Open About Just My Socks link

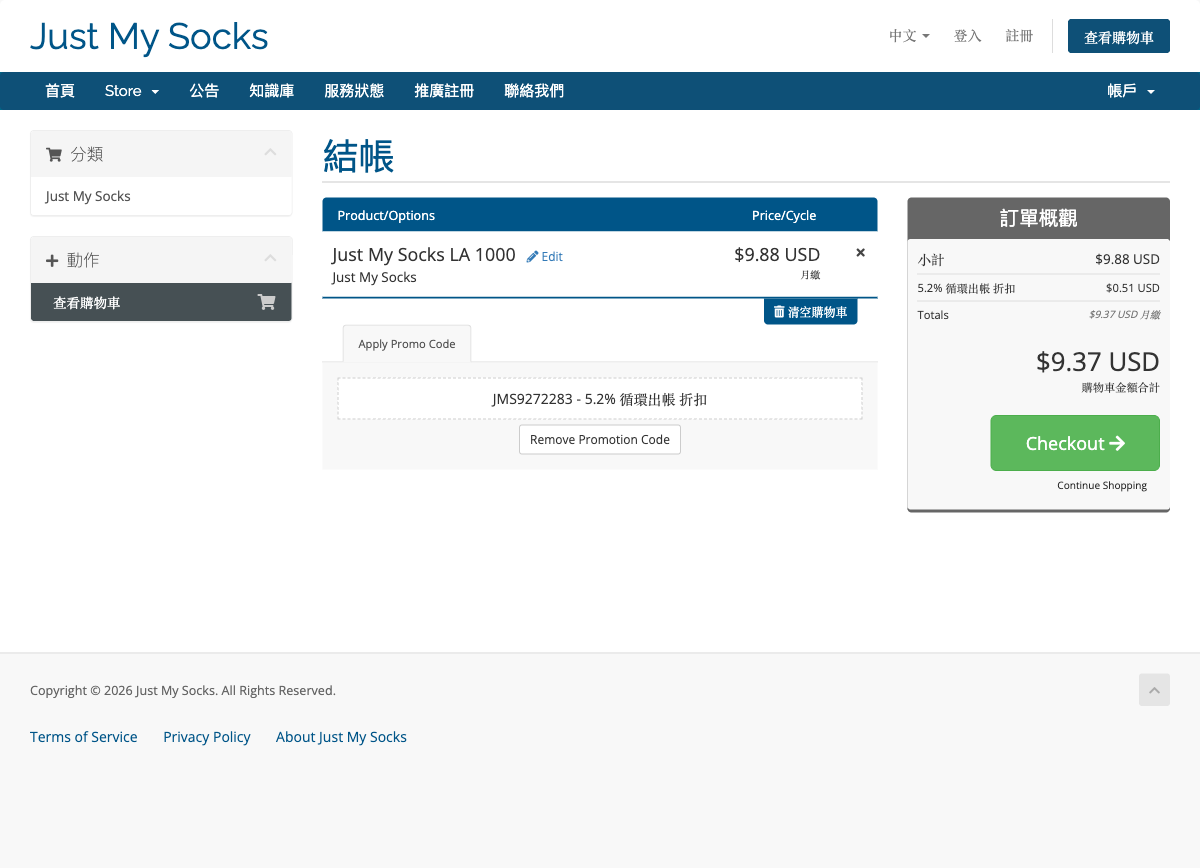341,737
